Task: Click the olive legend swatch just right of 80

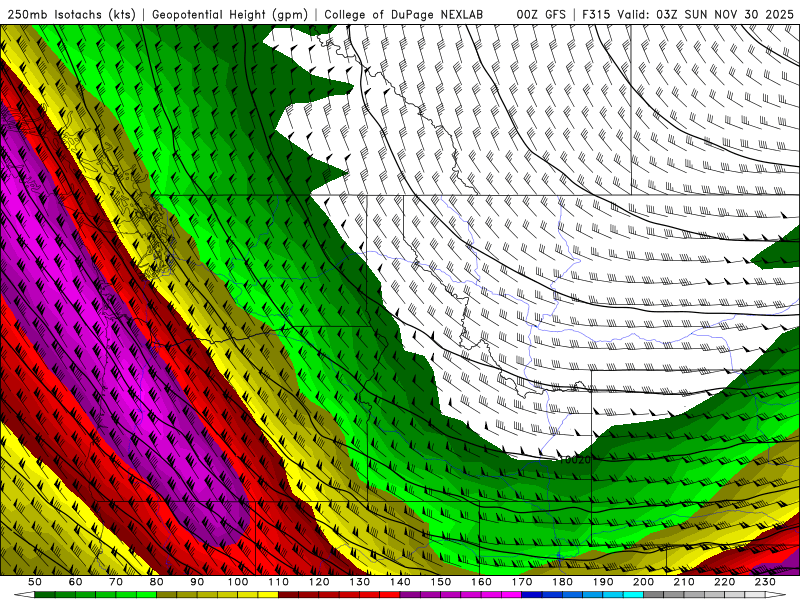Action: 167,595
